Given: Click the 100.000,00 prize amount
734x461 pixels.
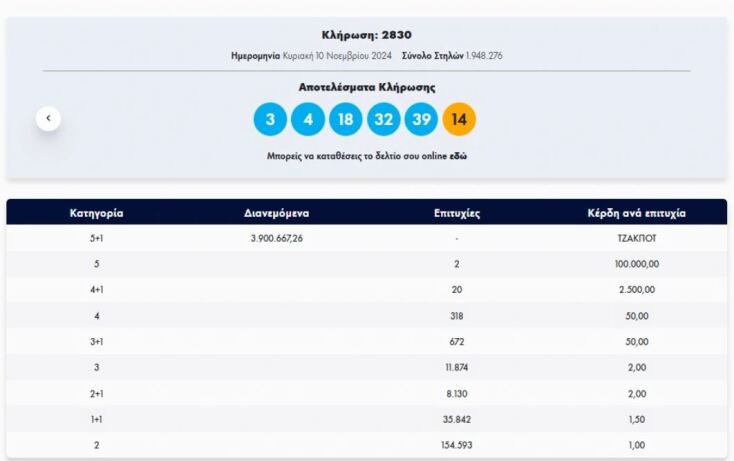Looking at the screenshot, I should pyautogui.click(x=638, y=264).
